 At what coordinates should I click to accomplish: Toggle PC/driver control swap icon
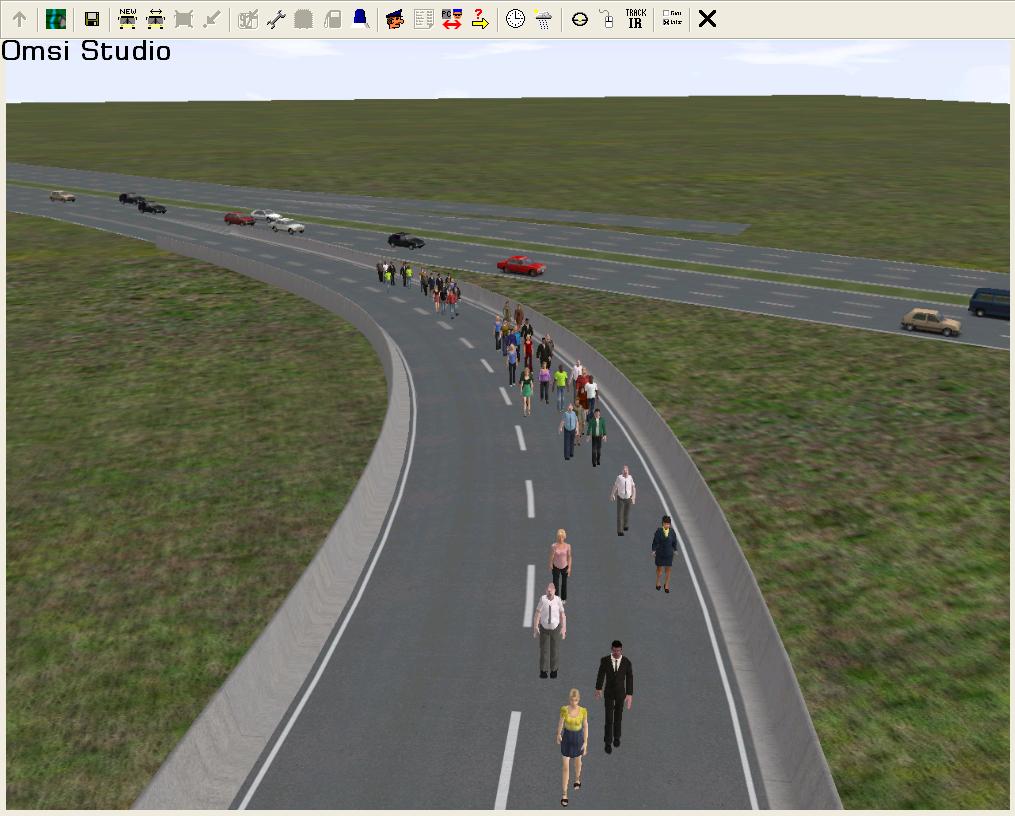[451, 19]
